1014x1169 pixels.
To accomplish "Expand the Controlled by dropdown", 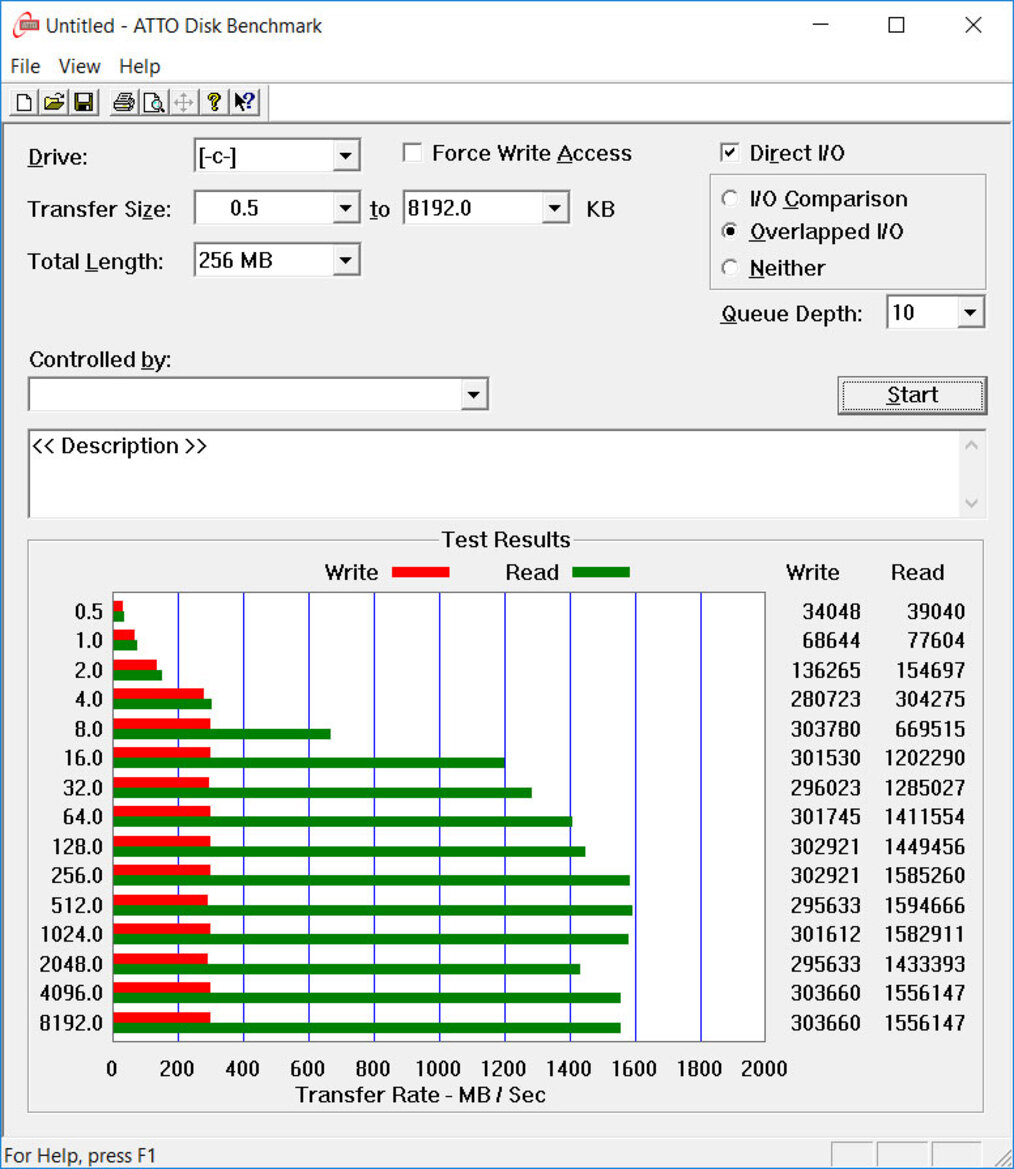I will [x=473, y=394].
